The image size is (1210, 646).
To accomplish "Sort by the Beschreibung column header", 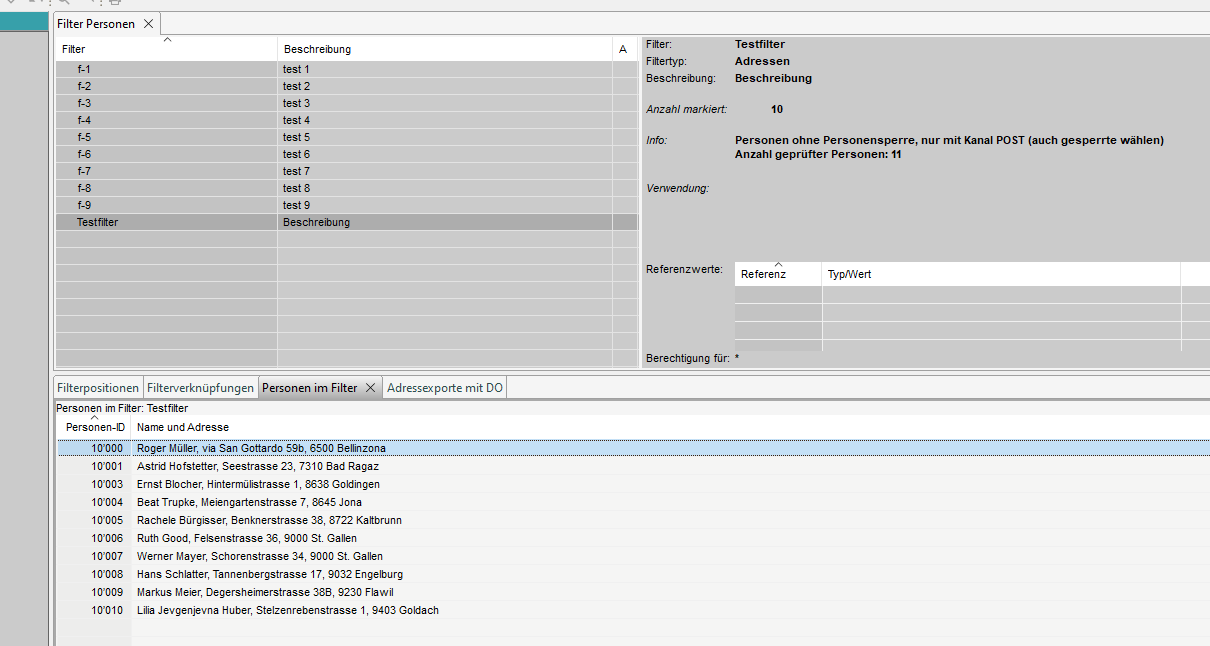I will point(444,49).
